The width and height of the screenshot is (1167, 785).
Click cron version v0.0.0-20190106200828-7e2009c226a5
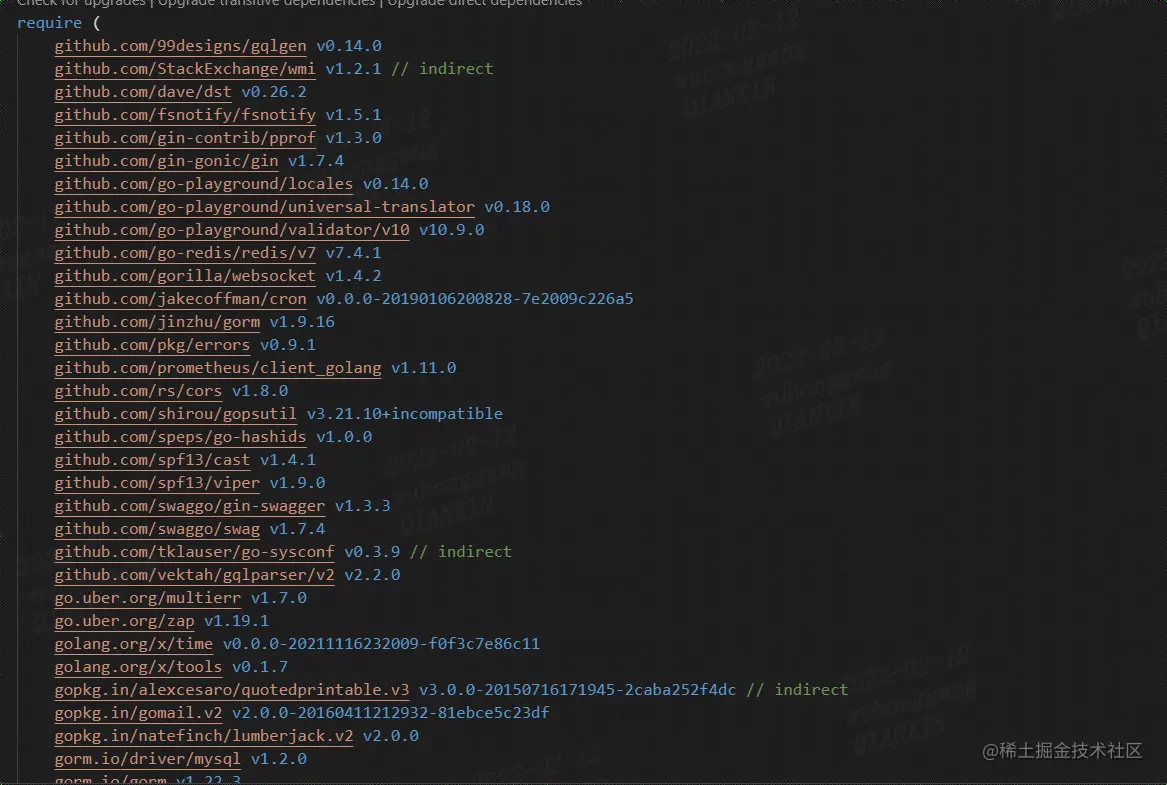point(475,300)
